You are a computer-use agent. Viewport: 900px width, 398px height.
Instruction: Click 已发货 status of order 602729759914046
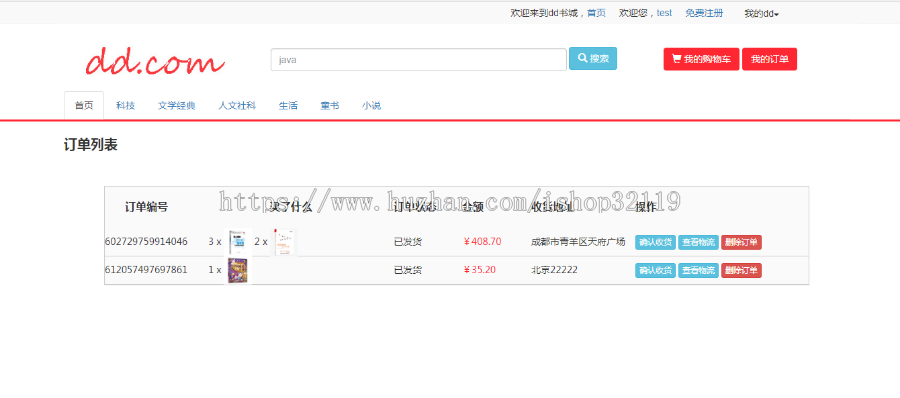(408, 242)
